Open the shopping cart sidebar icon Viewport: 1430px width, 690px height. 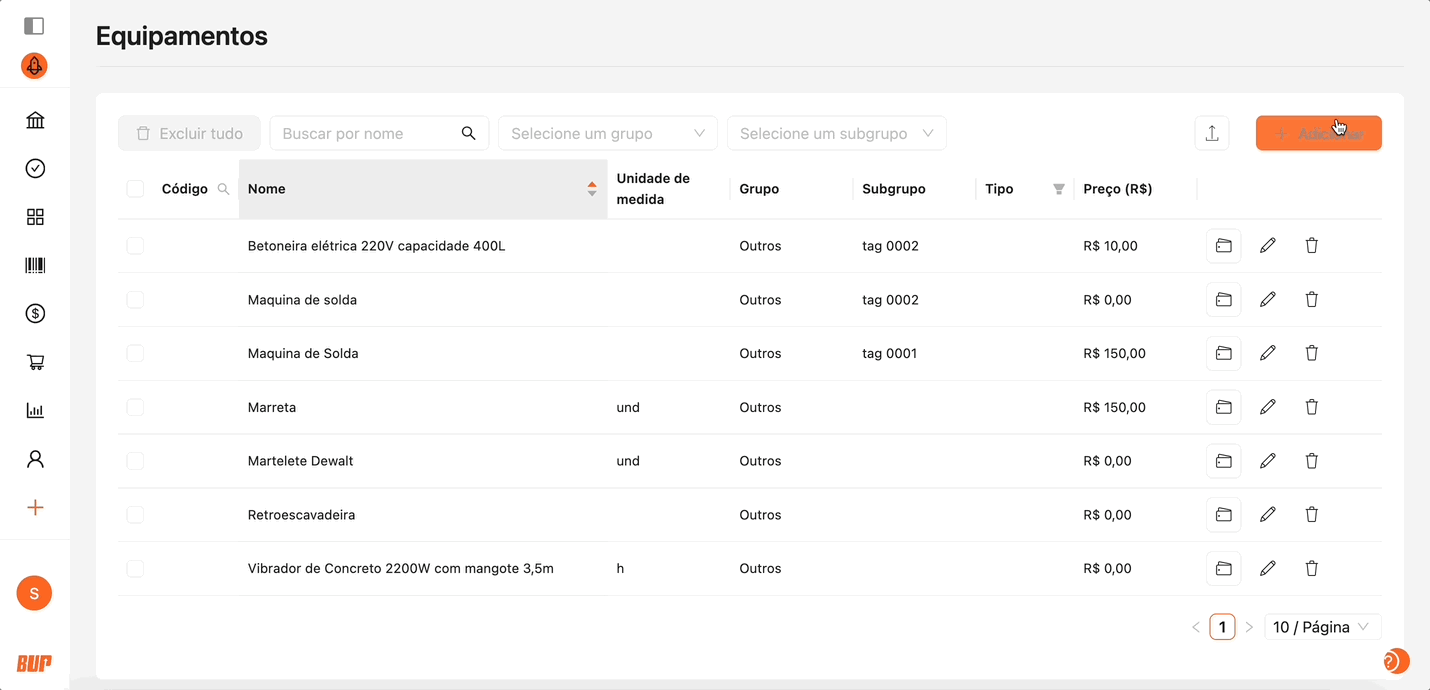tap(35, 362)
